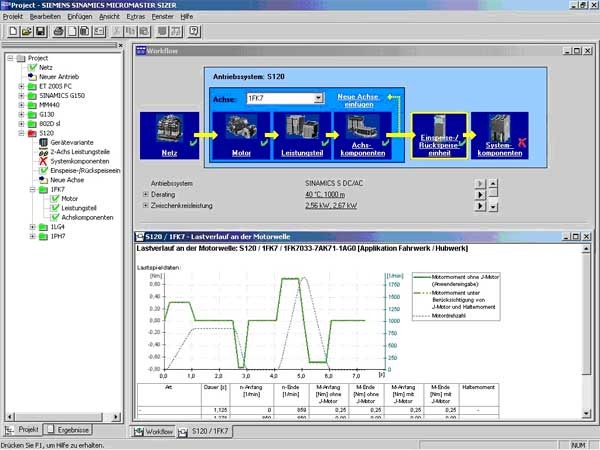Expand the Derating row

(146, 194)
